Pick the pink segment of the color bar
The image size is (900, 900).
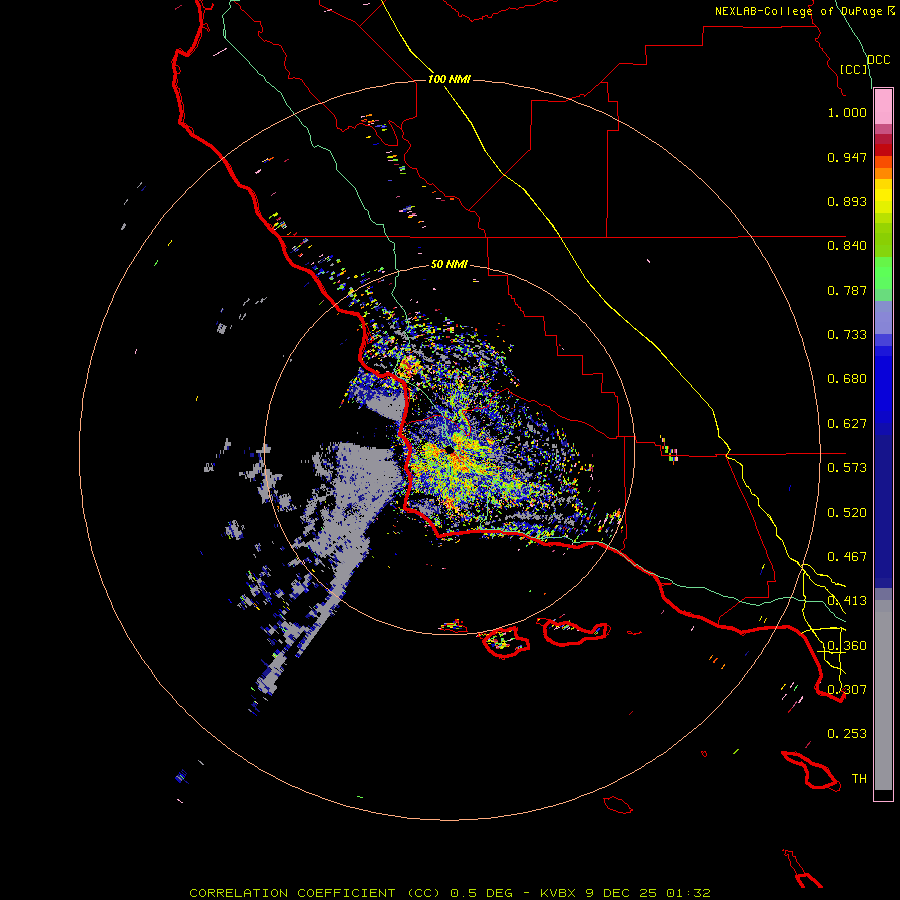(883, 107)
